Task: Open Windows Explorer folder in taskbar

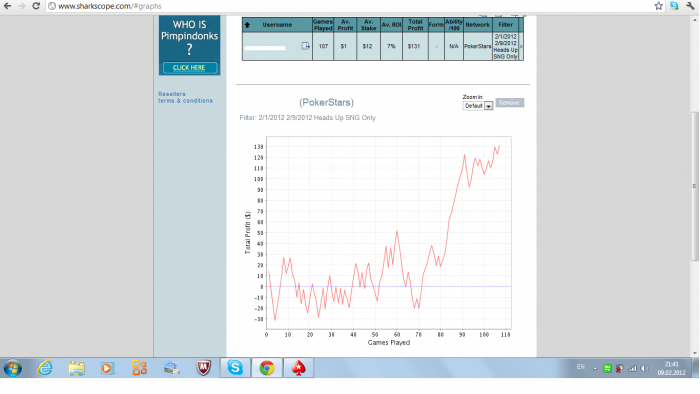Action: [76, 368]
